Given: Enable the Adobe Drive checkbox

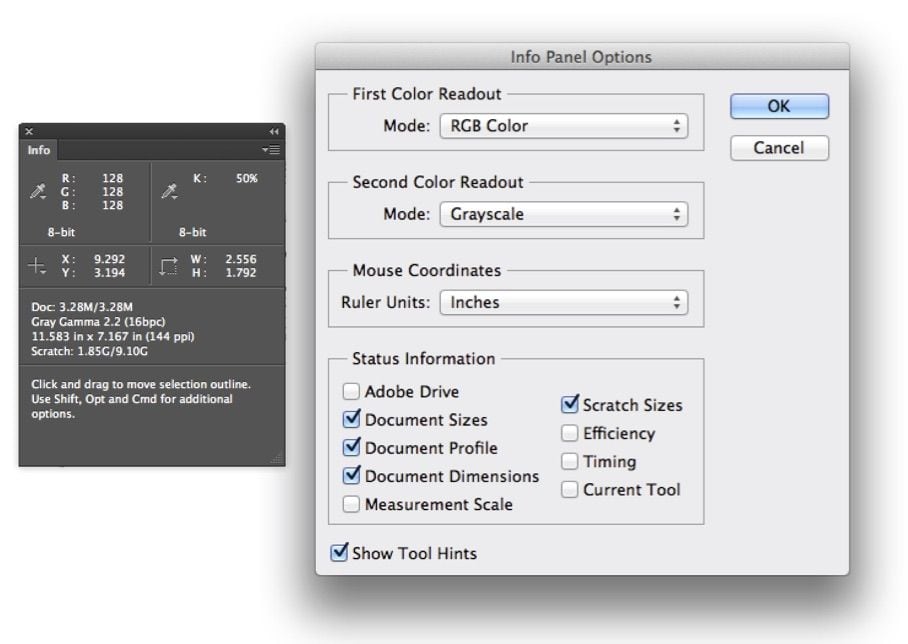Looking at the screenshot, I should point(351,392).
